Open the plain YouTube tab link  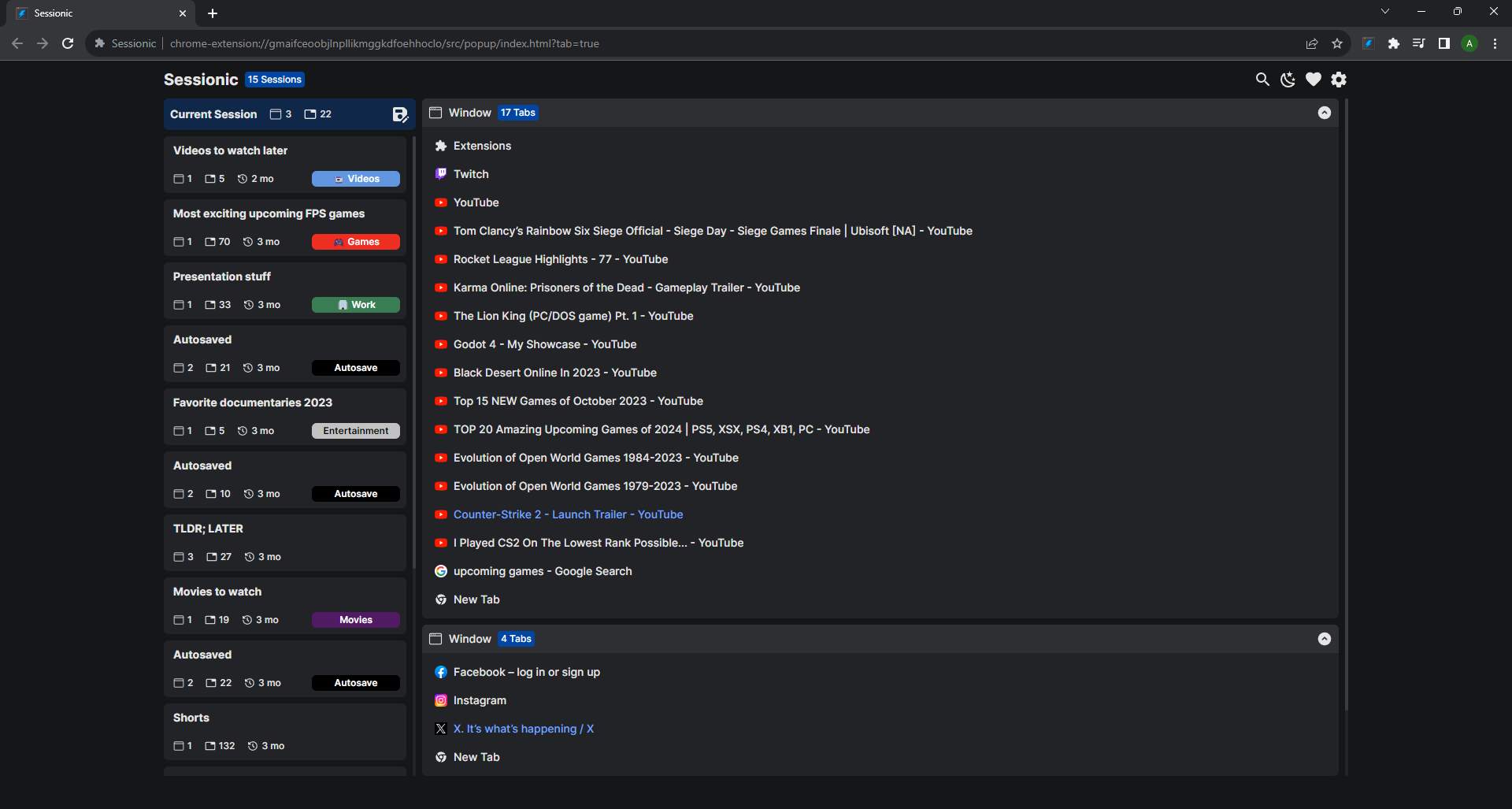coord(476,202)
